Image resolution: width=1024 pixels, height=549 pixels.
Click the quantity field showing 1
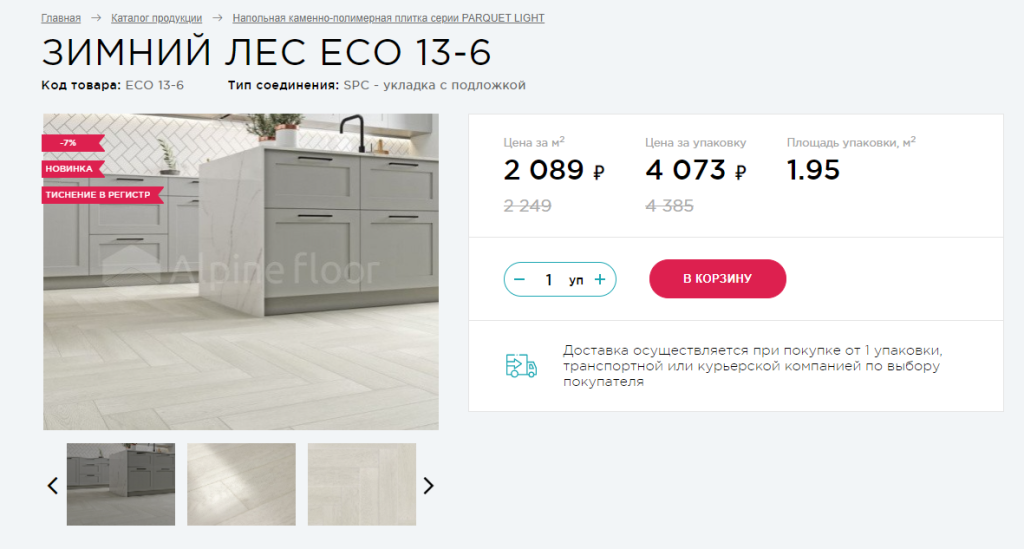(x=549, y=279)
